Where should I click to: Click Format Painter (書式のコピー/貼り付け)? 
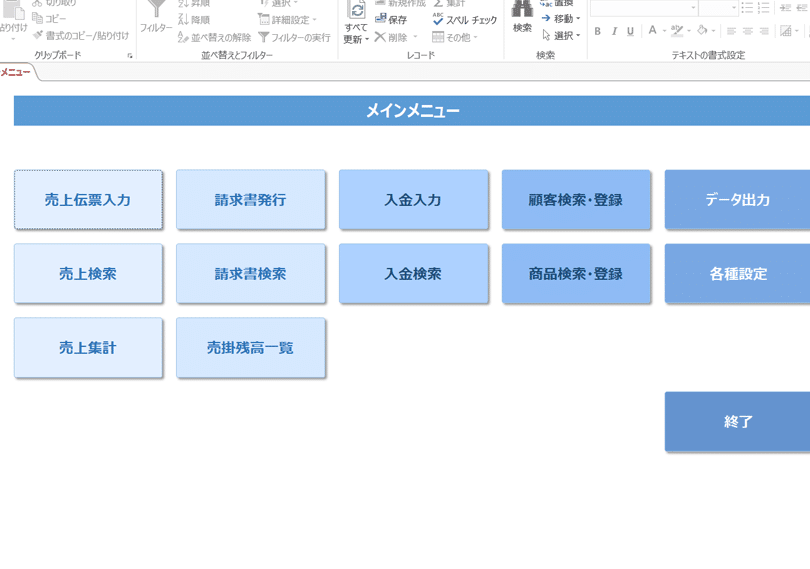[80, 36]
